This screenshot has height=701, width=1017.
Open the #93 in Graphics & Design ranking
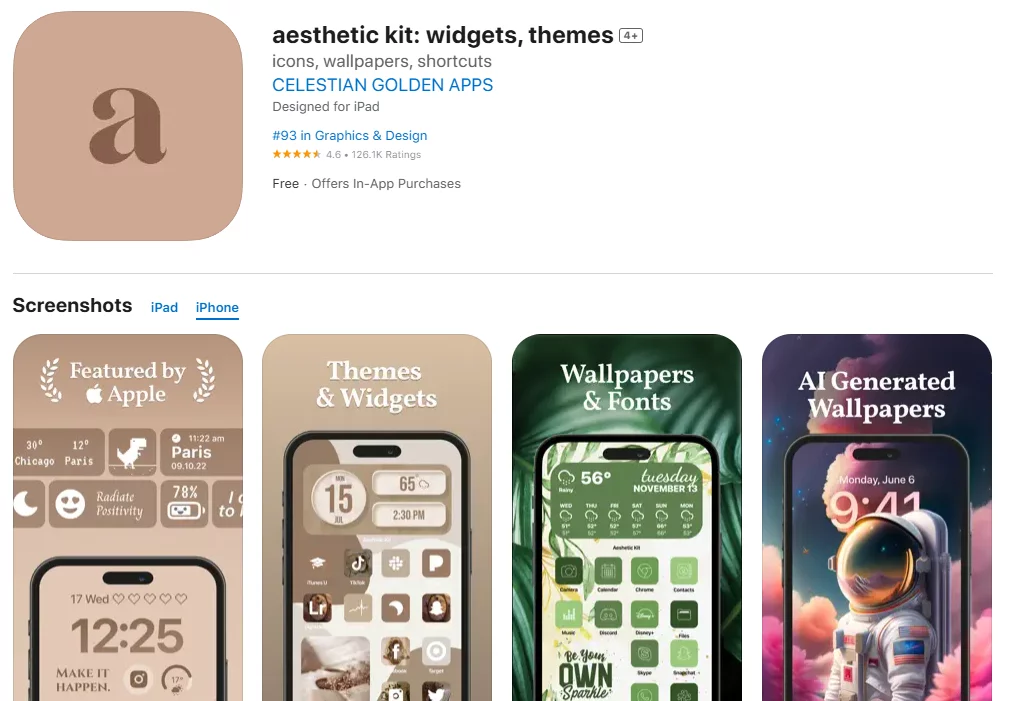coord(350,136)
